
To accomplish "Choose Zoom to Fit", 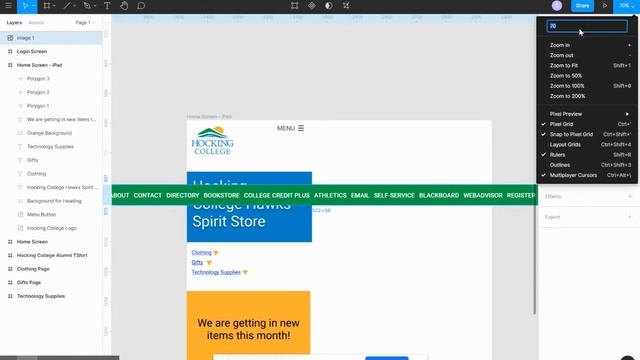I will (588, 65).
